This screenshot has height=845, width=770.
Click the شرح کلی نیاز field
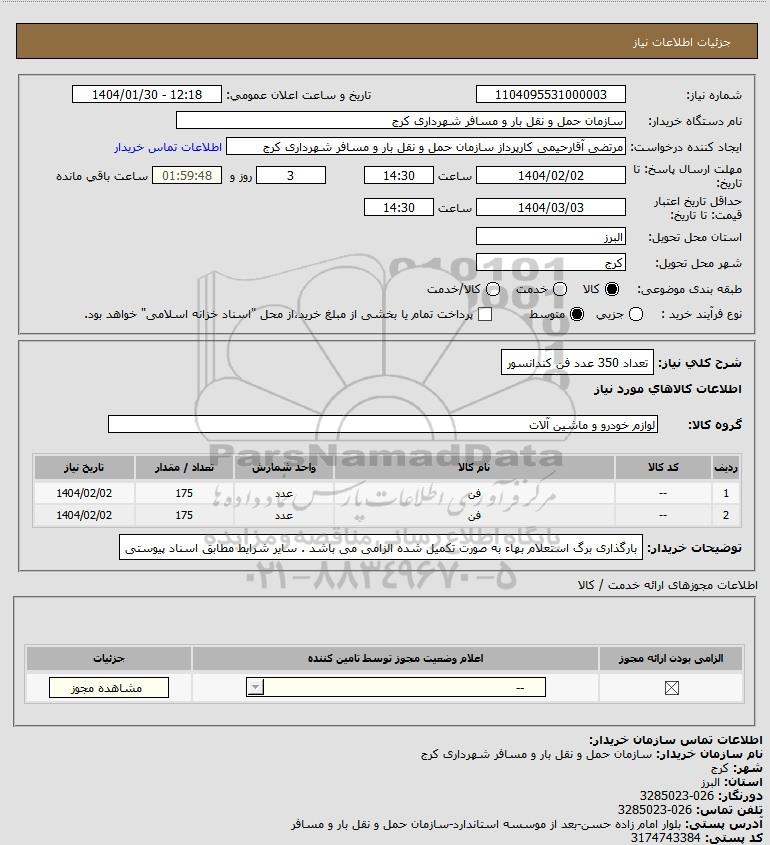pyautogui.click(x=577, y=363)
